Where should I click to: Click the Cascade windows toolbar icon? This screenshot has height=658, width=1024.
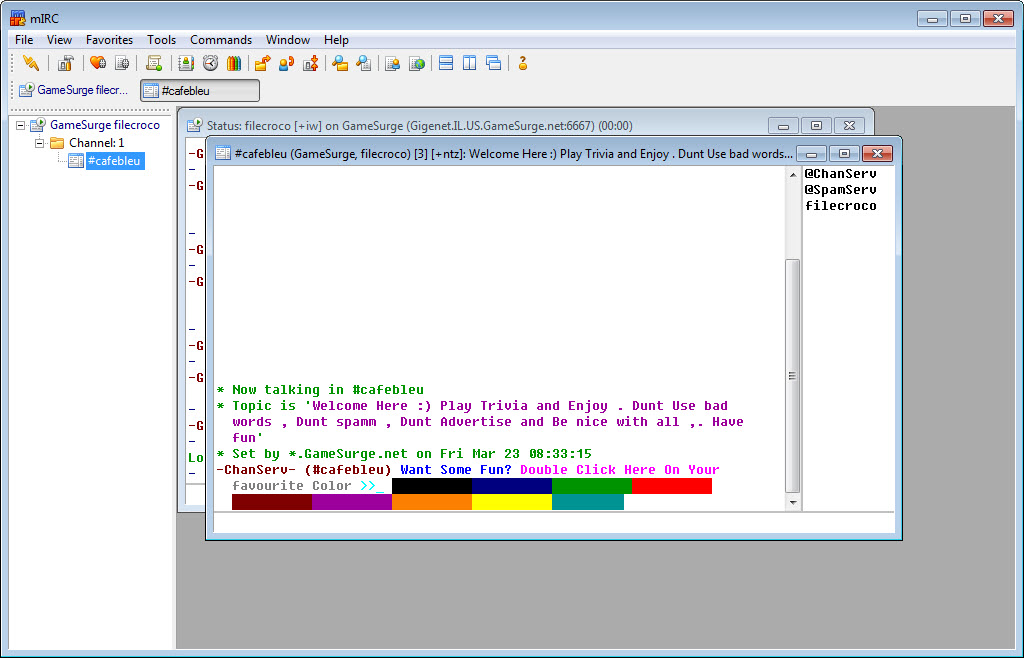494,64
